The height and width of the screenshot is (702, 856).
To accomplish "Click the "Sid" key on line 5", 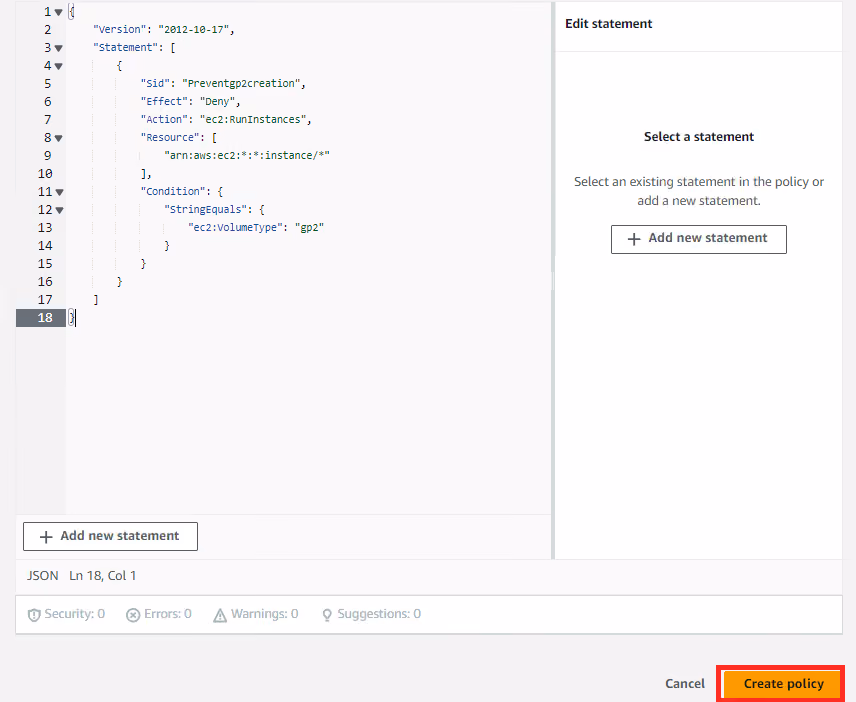I will tap(155, 84).
